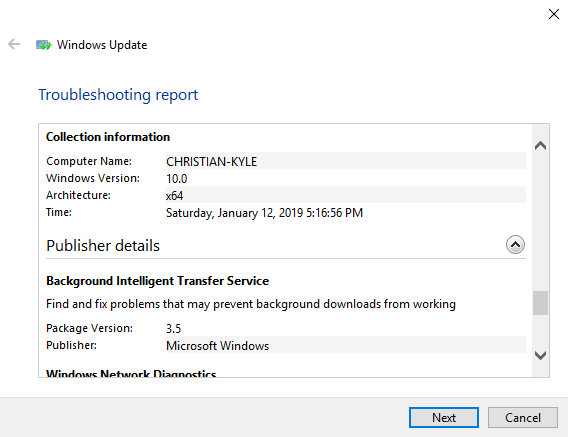Click the Publisher: label
The width and height of the screenshot is (568, 437).
click(x=71, y=345)
